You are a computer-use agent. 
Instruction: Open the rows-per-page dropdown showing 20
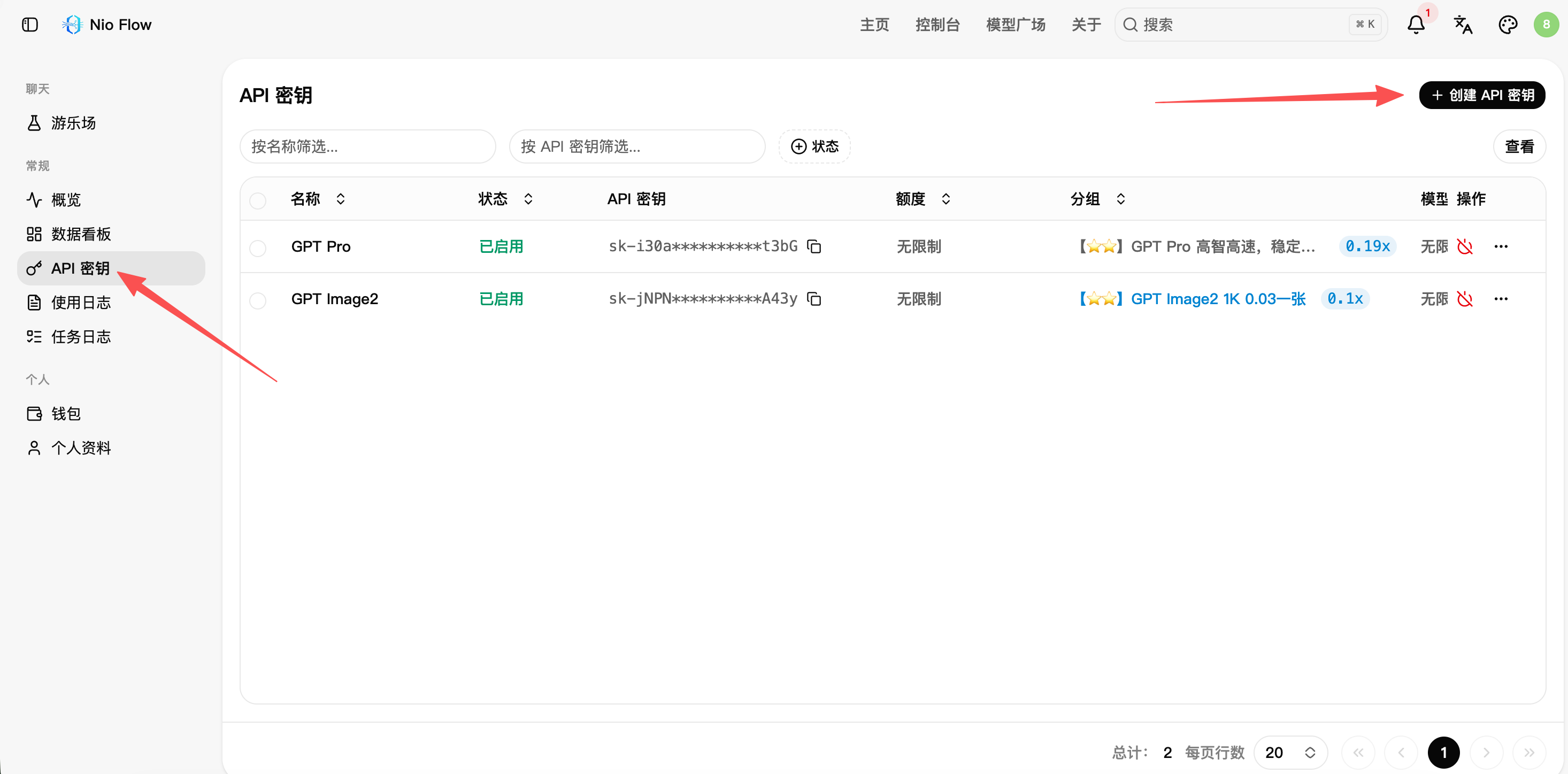tap(1290, 753)
